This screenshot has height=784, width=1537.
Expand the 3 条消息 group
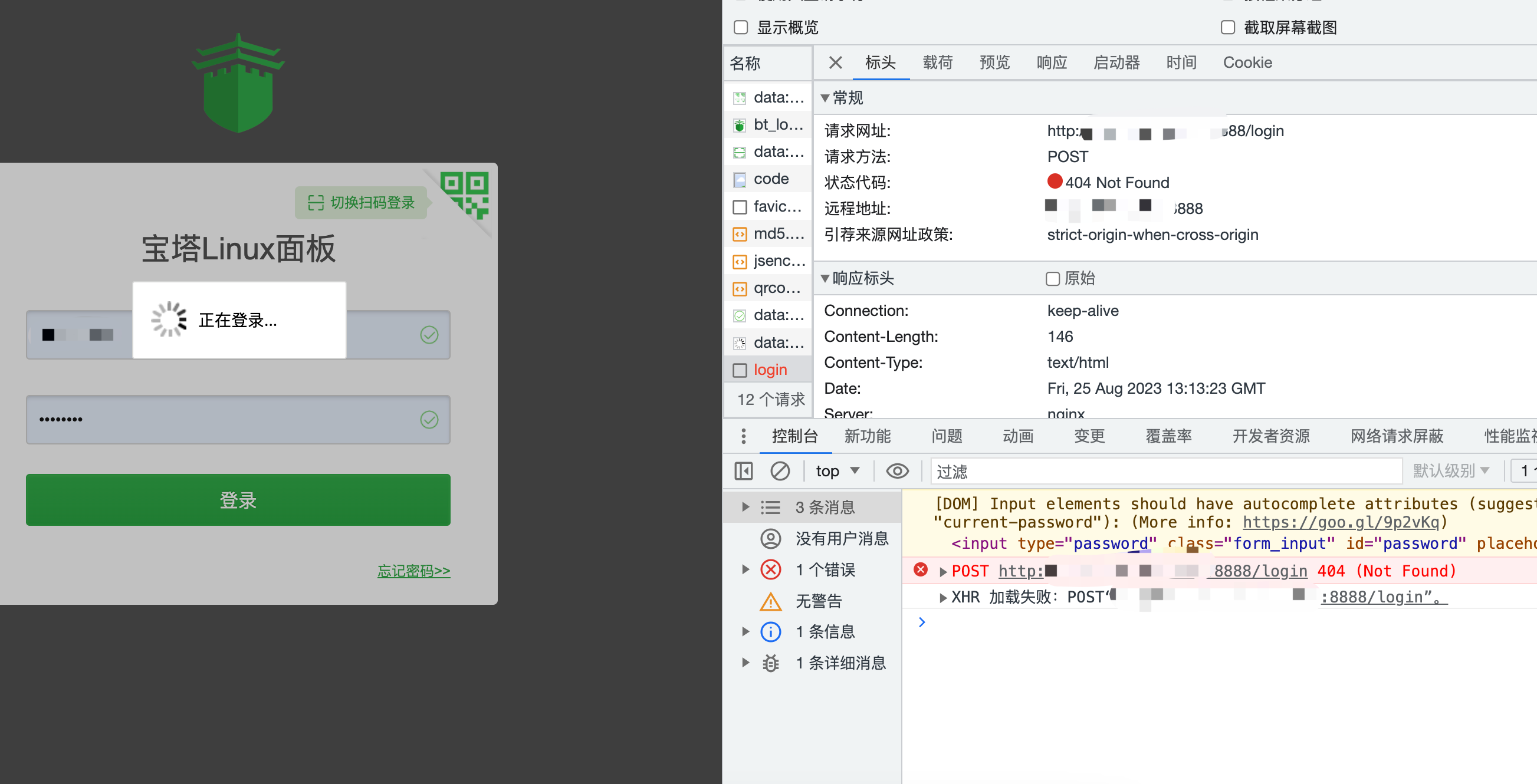(x=745, y=508)
